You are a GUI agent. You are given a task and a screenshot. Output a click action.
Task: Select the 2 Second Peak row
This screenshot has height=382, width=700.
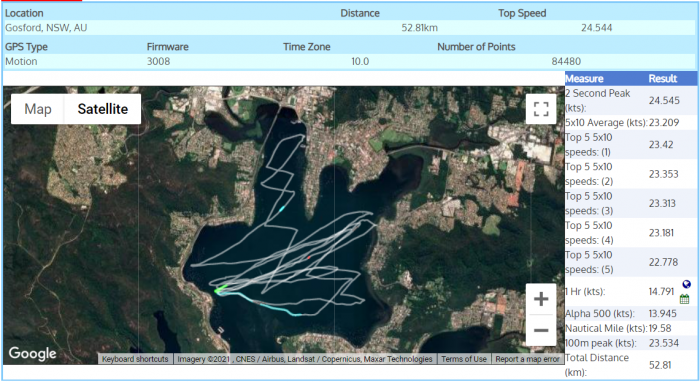(631, 100)
